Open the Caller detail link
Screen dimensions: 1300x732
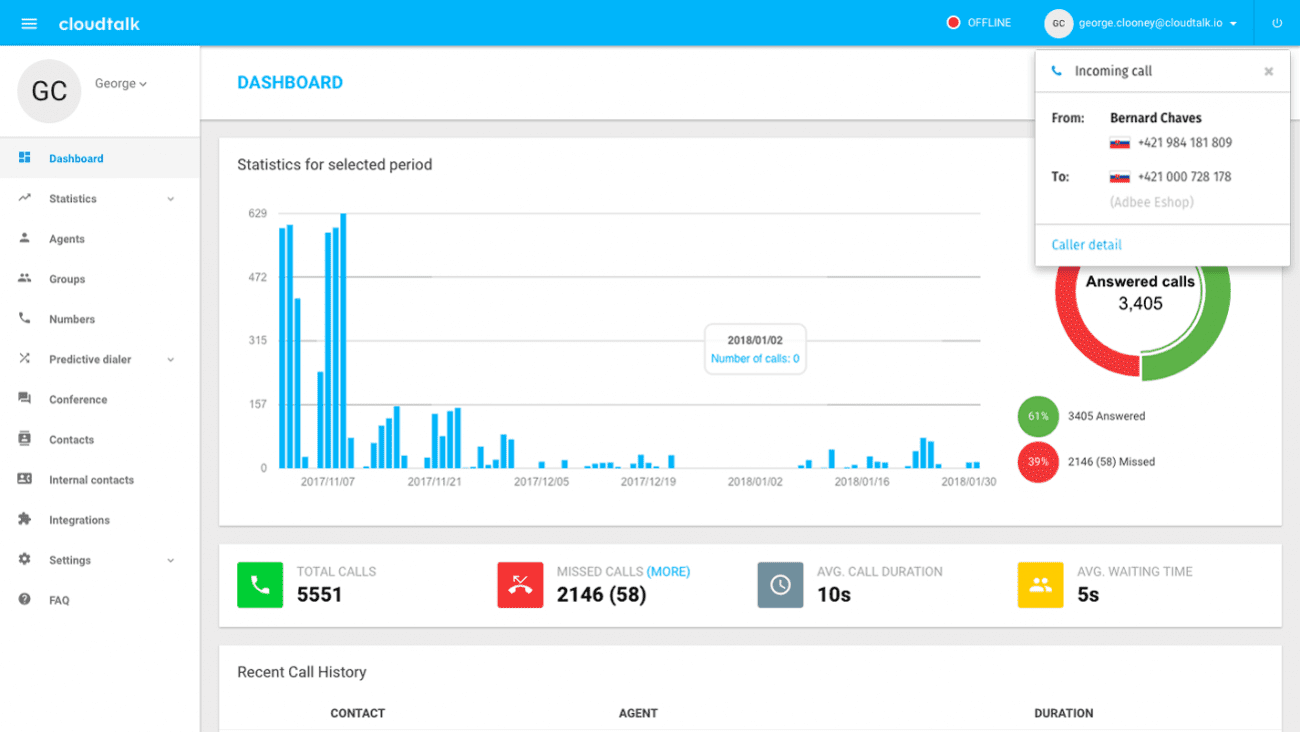(x=1086, y=244)
